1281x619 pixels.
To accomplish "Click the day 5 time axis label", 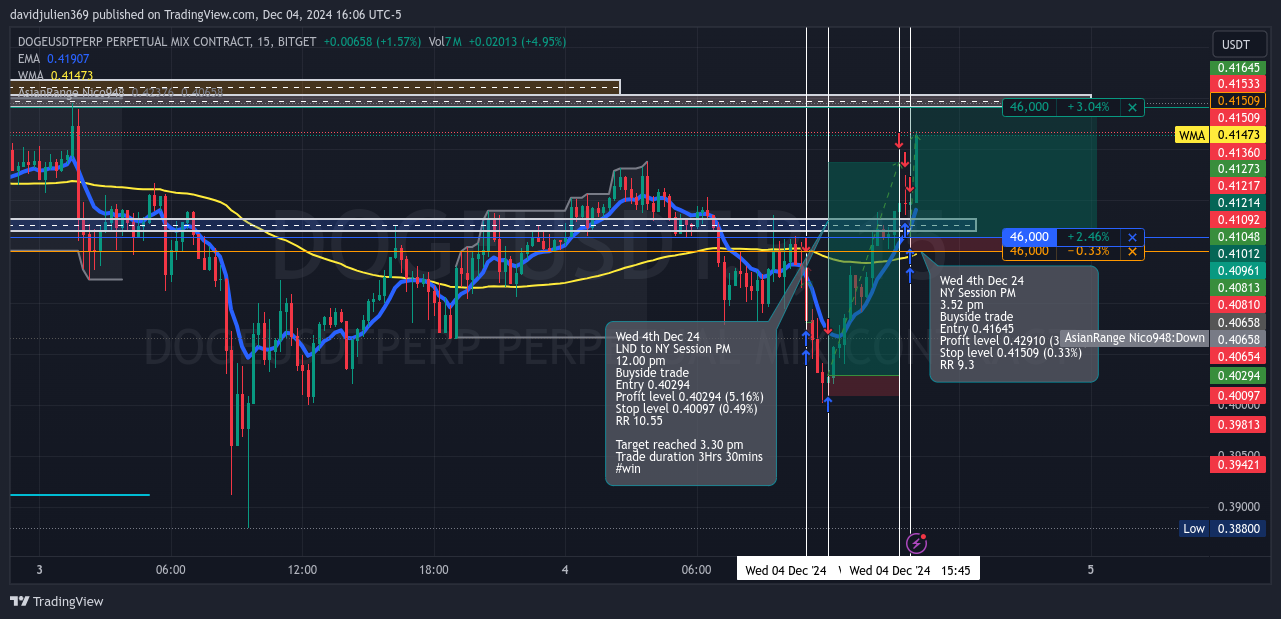I will [x=1091, y=570].
